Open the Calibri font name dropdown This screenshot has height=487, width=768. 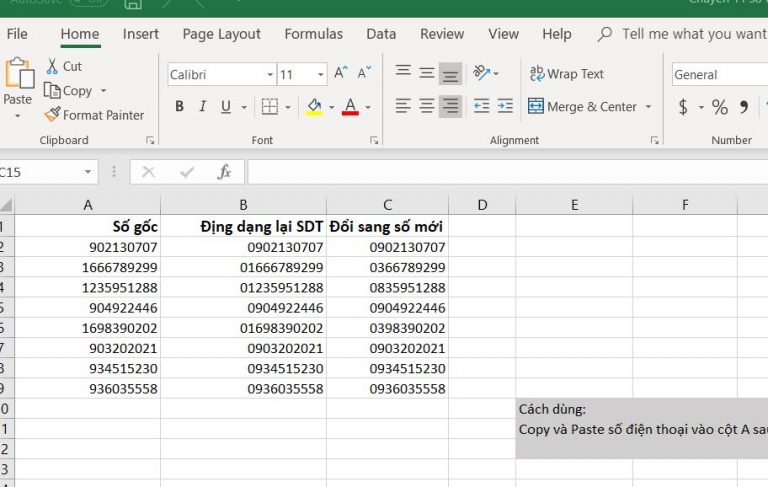pos(270,74)
